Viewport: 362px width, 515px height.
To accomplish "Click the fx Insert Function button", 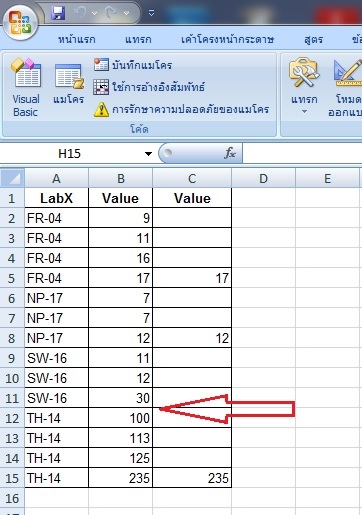I will [230, 153].
